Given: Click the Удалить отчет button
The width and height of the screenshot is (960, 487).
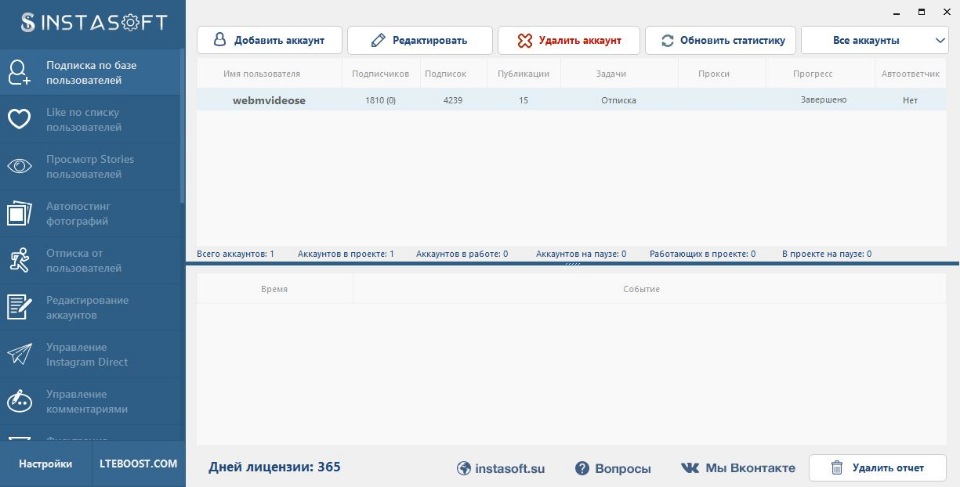Looking at the screenshot, I should point(877,468).
